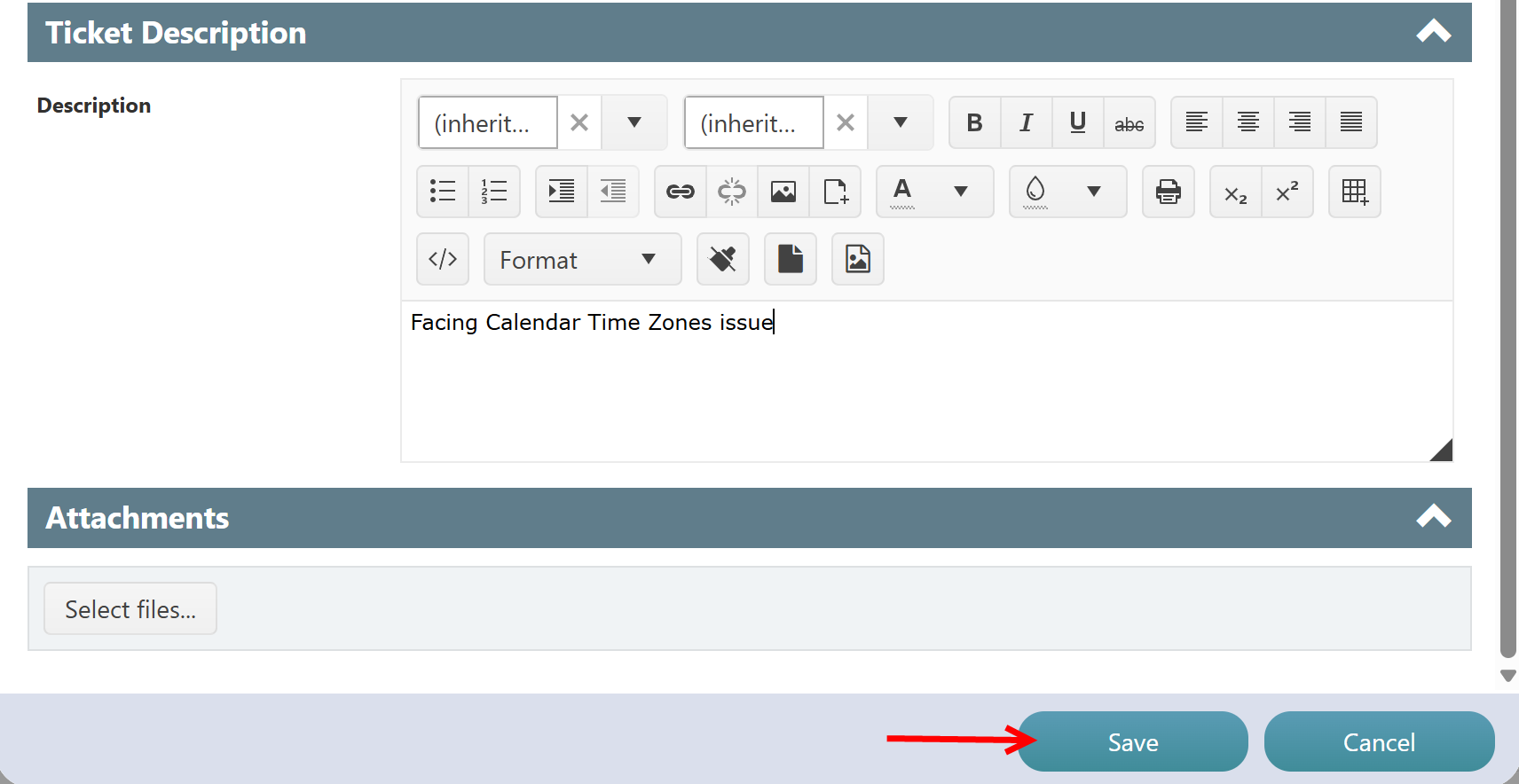
Task: Click Attachments header title
Action: (x=138, y=518)
